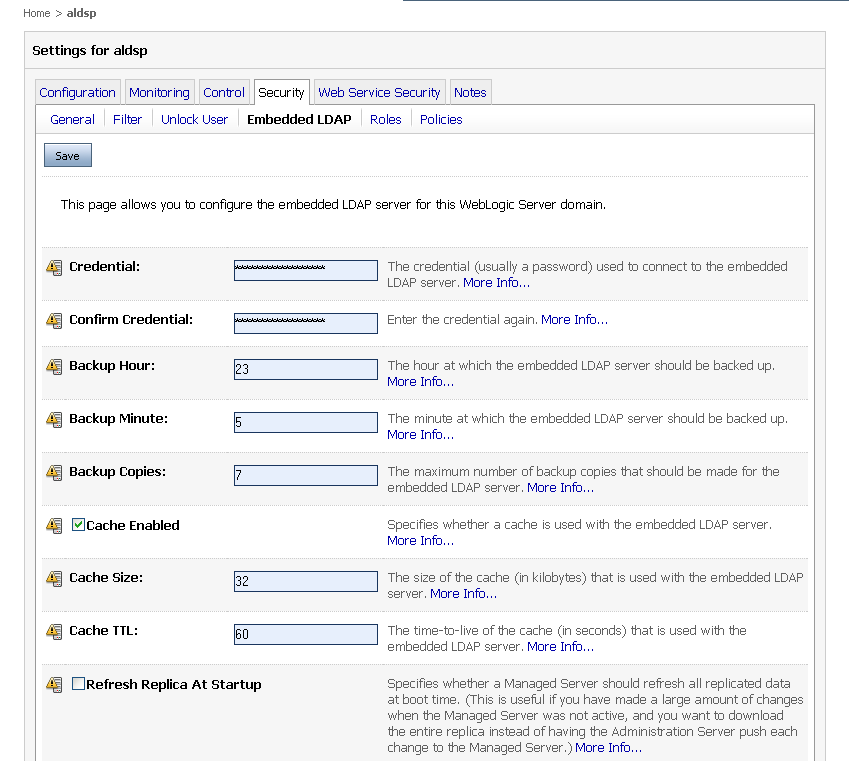Click the Backup Hour input field
Image resolution: width=849 pixels, height=761 pixels.
coord(306,369)
